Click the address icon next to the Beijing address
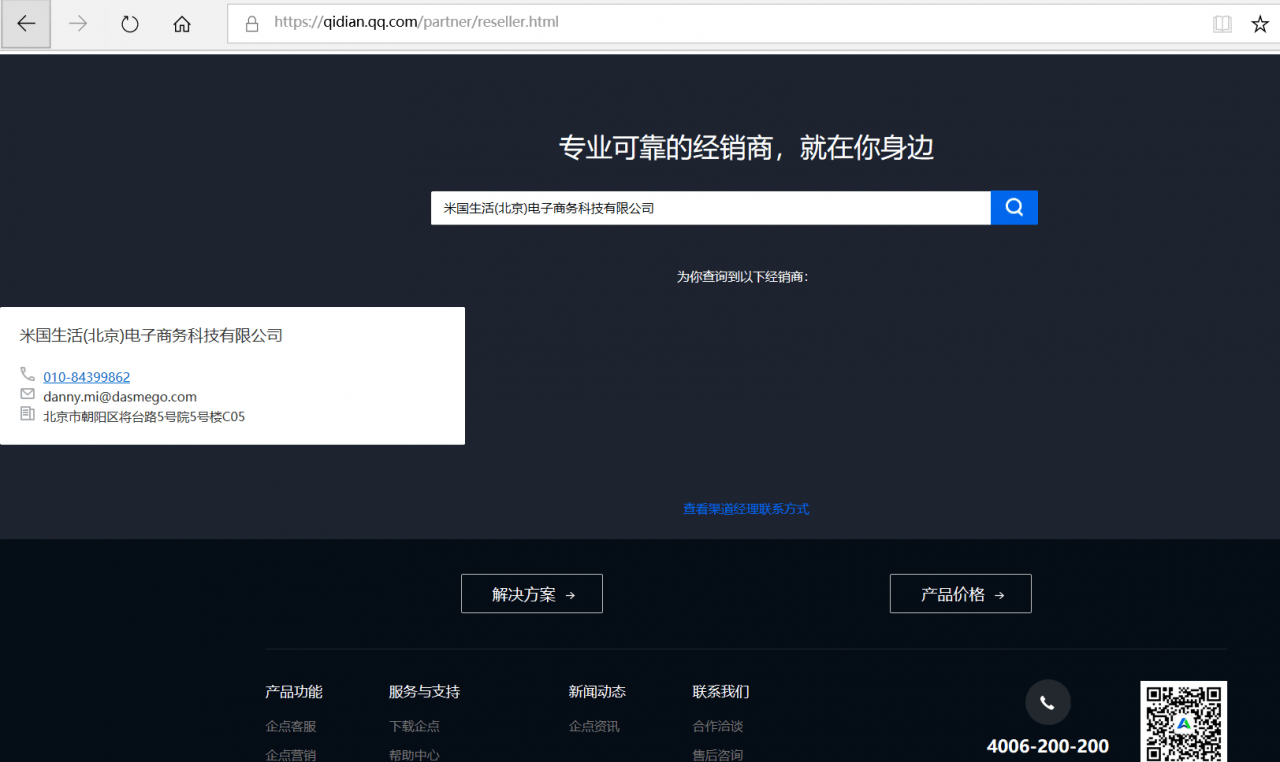The height and width of the screenshot is (762, 1280). click(27, 413)
